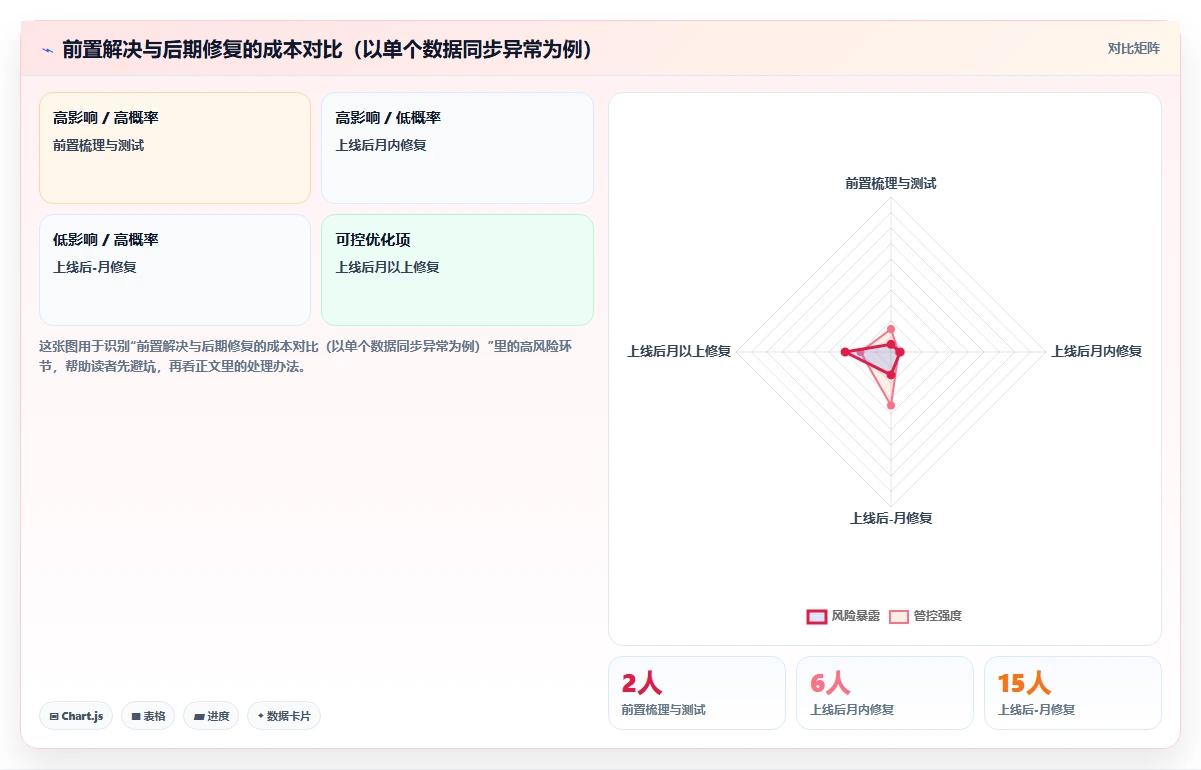Click the 对比矩阵 label in header
Image resolution: width=1201 pixels, height=770 pixels.
[x=1134, y=48]
